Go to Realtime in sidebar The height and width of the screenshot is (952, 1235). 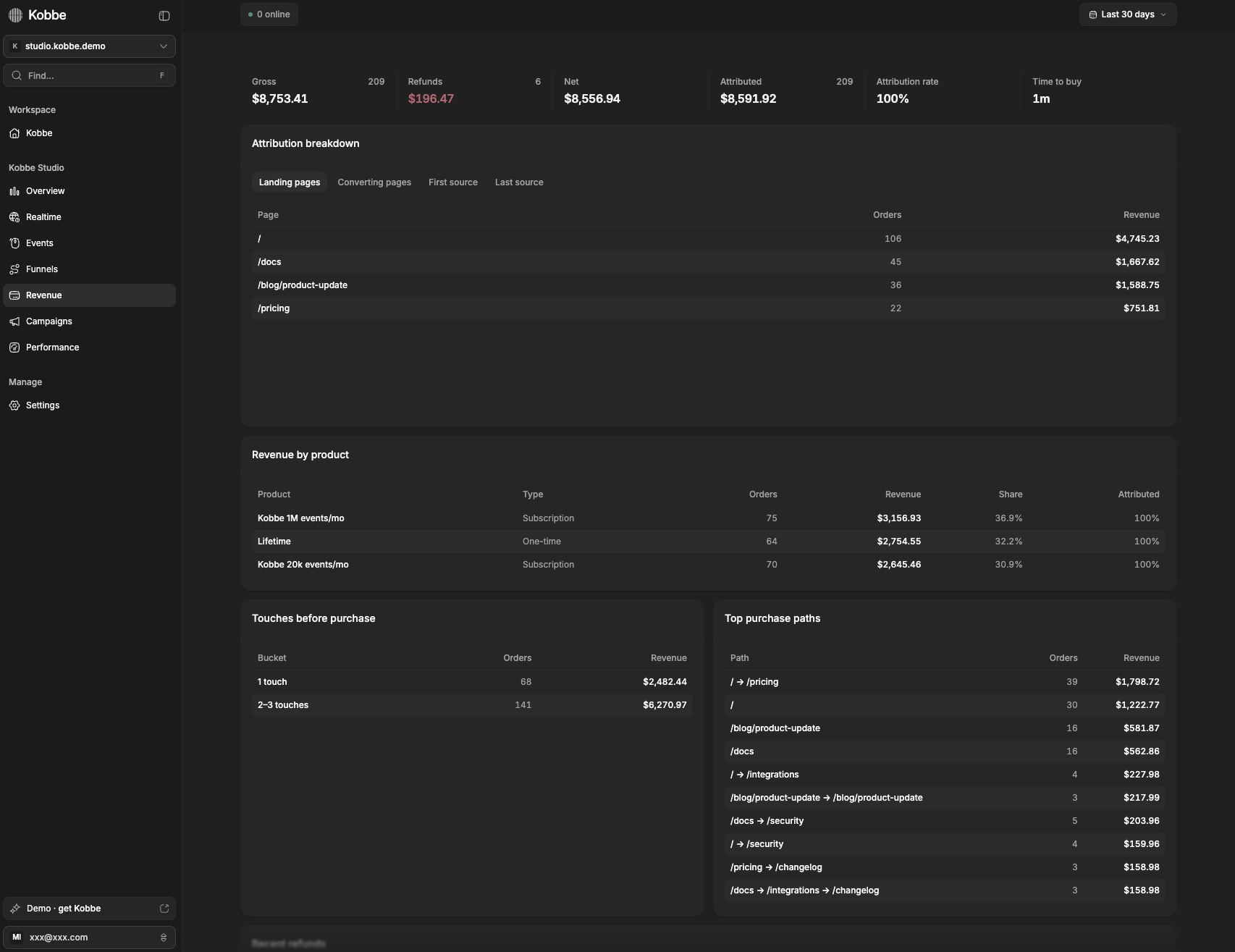tap(90, 217)
